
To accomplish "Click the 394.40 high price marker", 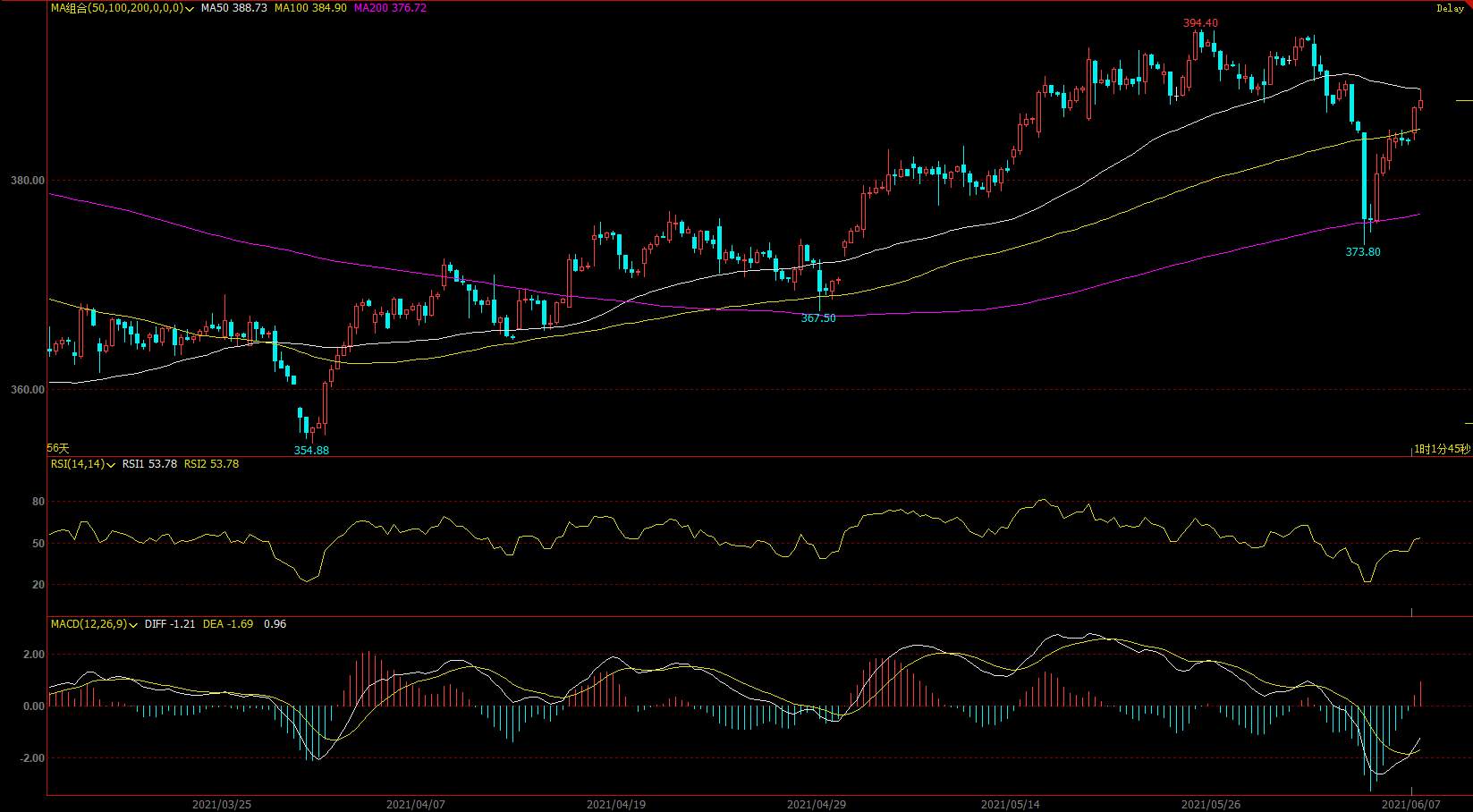I will point(1200,23).
